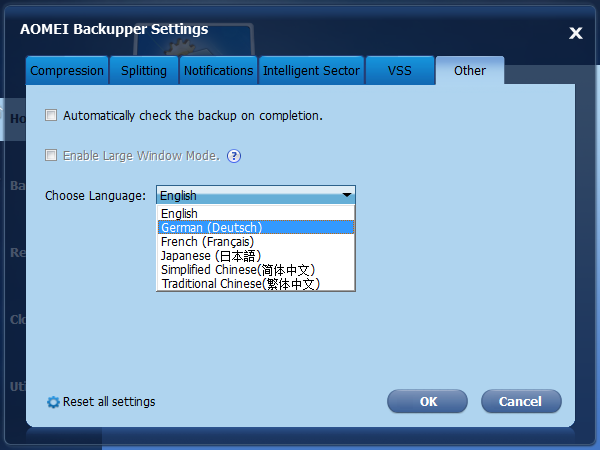Switch to the Compression tab
The image size is (600, 450).
click(67, 70)
